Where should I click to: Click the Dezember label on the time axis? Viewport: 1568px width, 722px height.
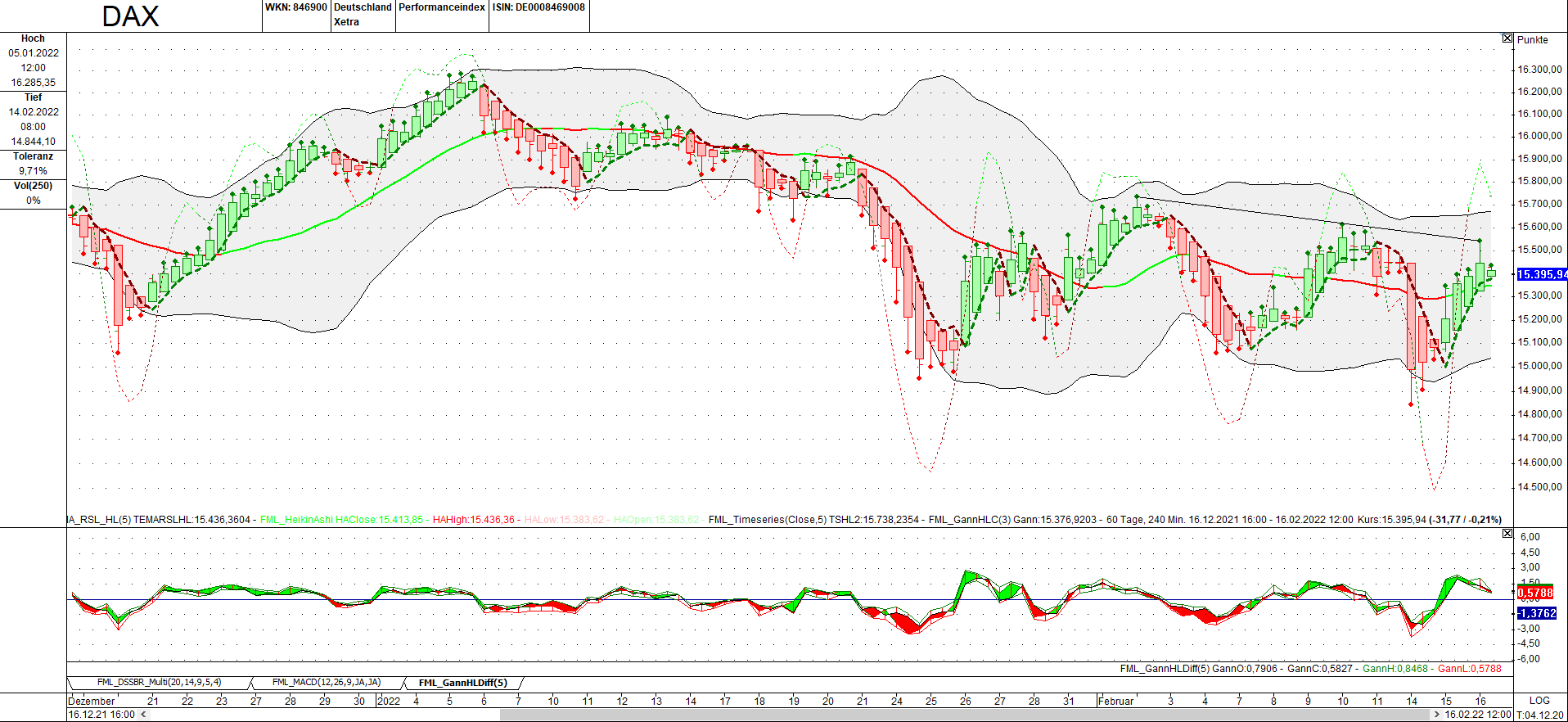(92, 702)
